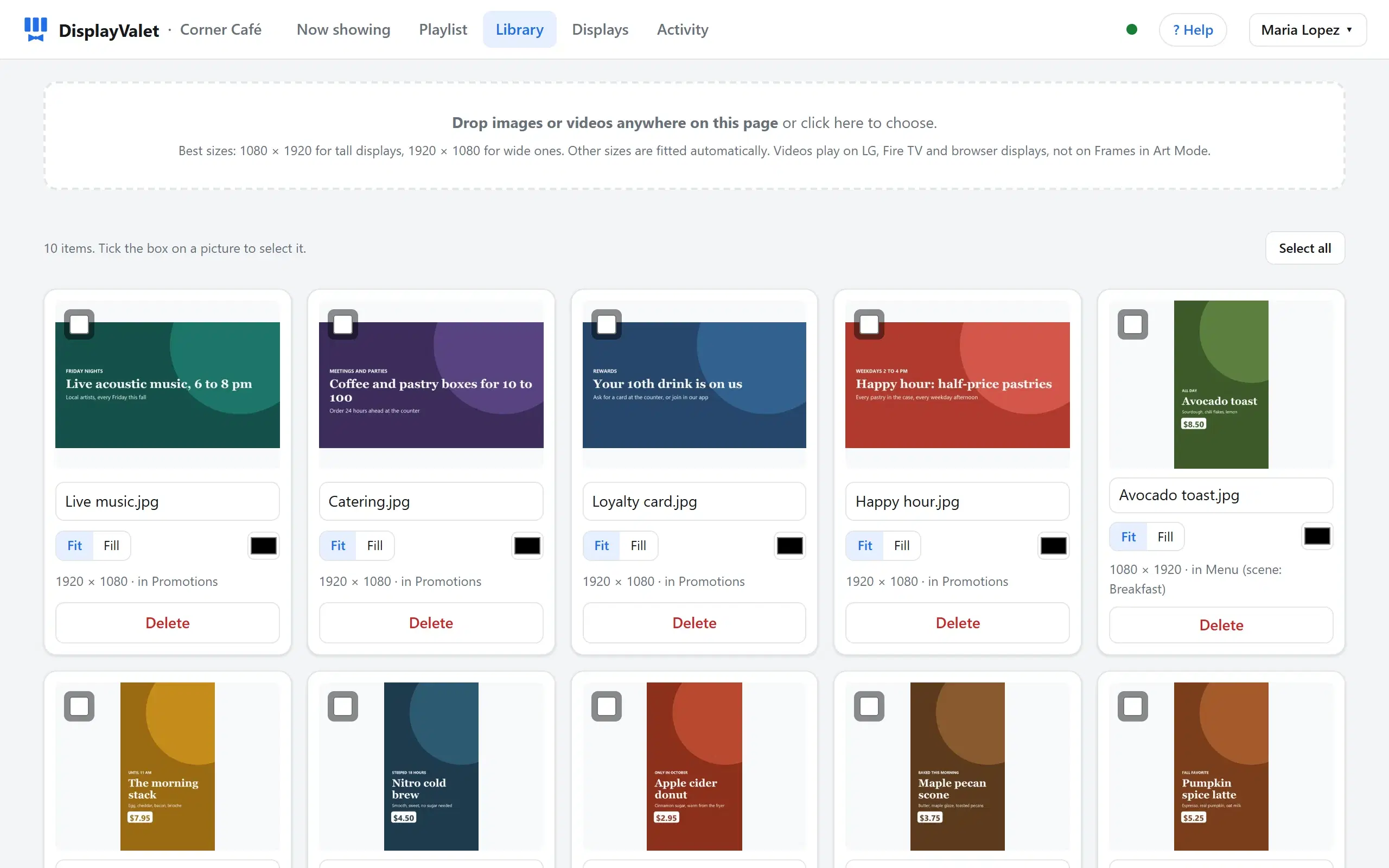The height and width of the screenshot is (868, 1389).
Task: Open the Activity tab
Action: pos(683,29)
